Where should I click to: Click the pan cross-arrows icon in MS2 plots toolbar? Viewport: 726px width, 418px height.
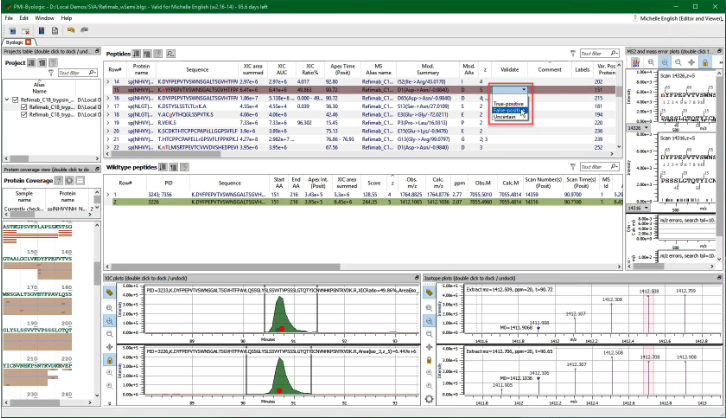(692, 62)
